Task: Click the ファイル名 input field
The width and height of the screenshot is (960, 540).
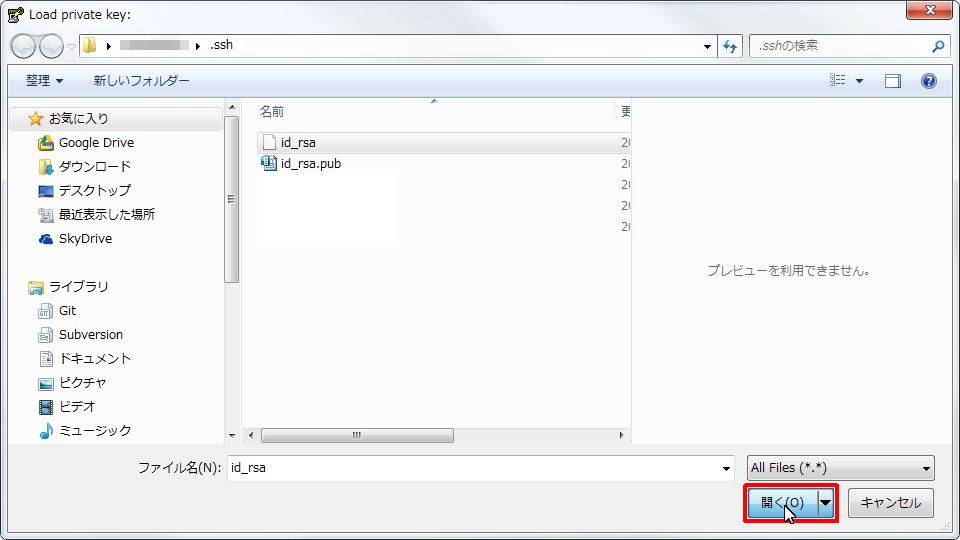Action: tap(470, 468)
